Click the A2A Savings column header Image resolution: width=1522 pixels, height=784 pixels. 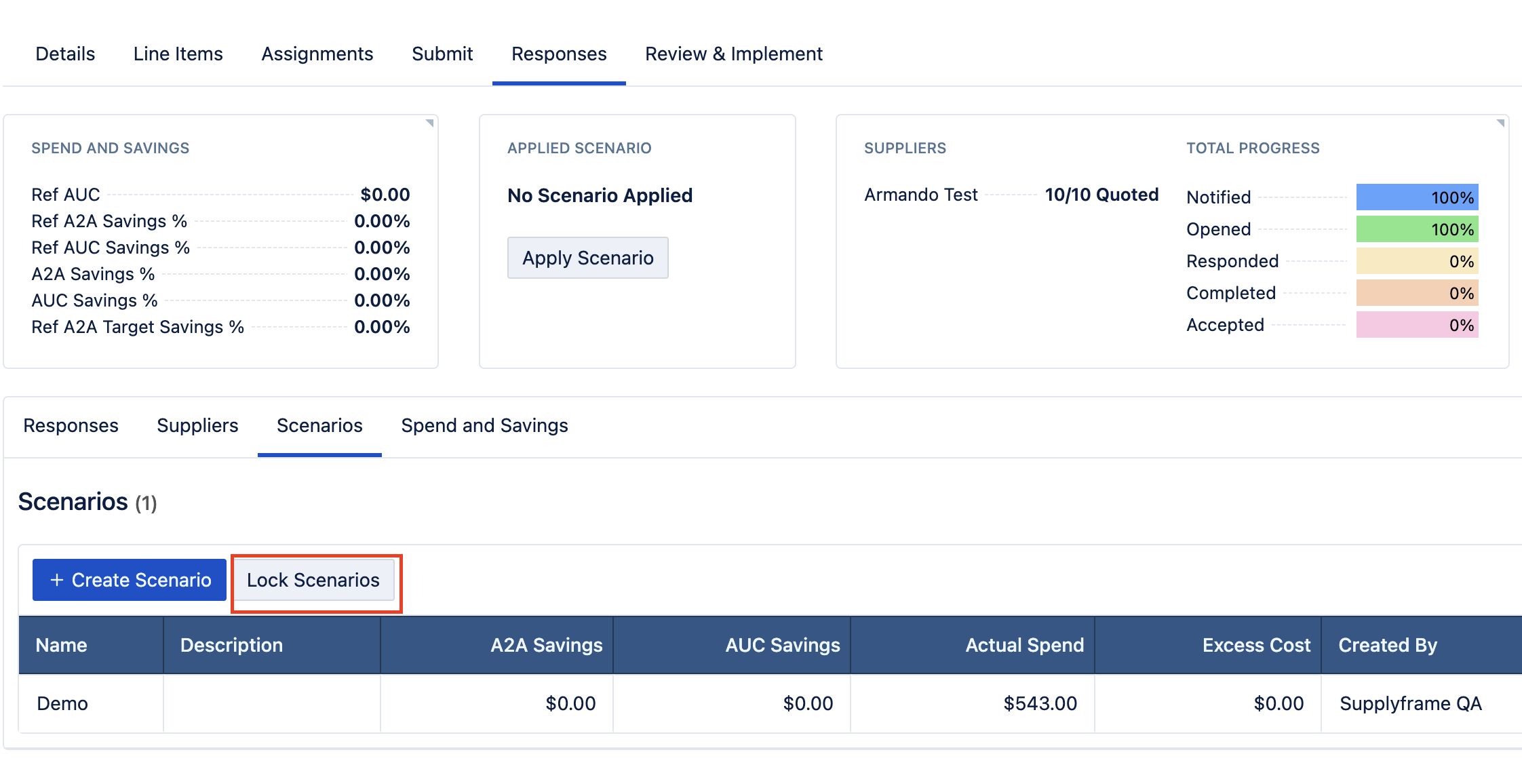[x=546, y=645]
